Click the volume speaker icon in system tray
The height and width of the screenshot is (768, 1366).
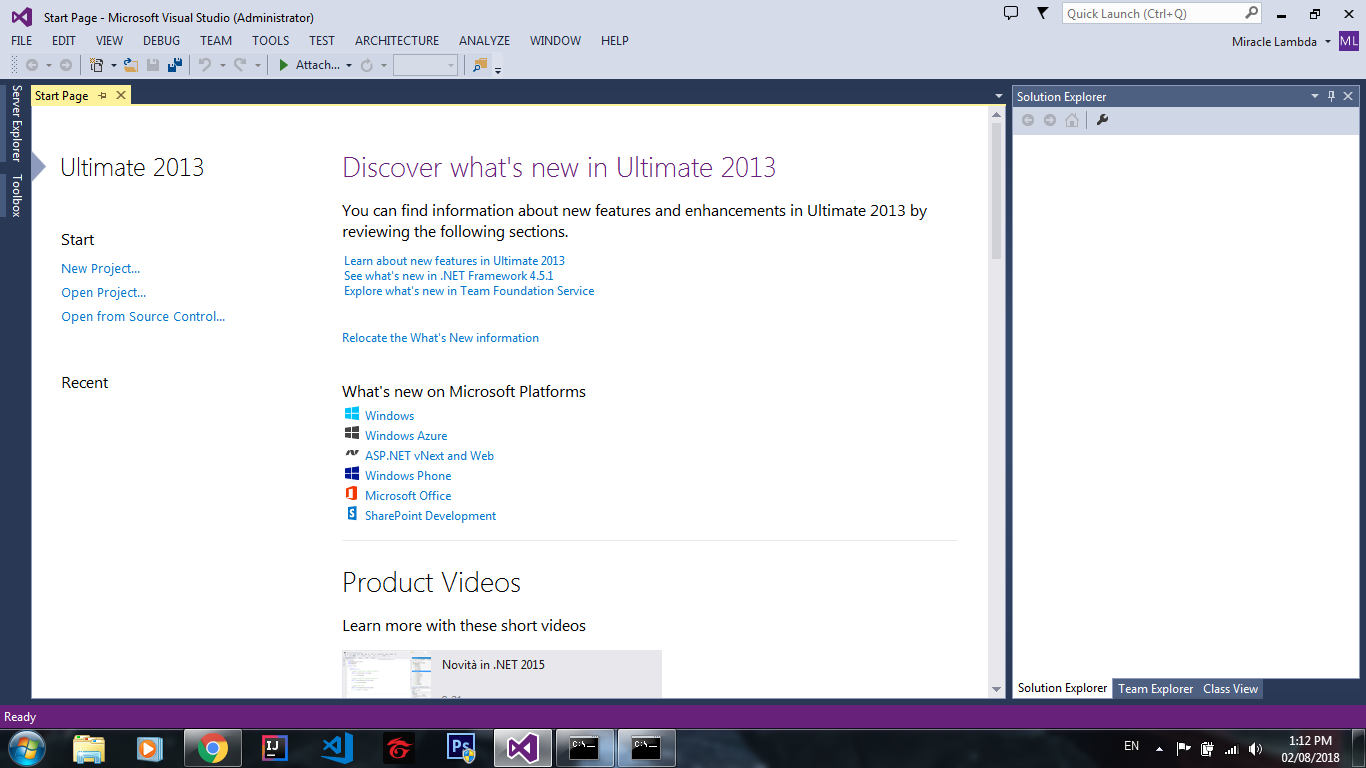[x=1256, y=748]
